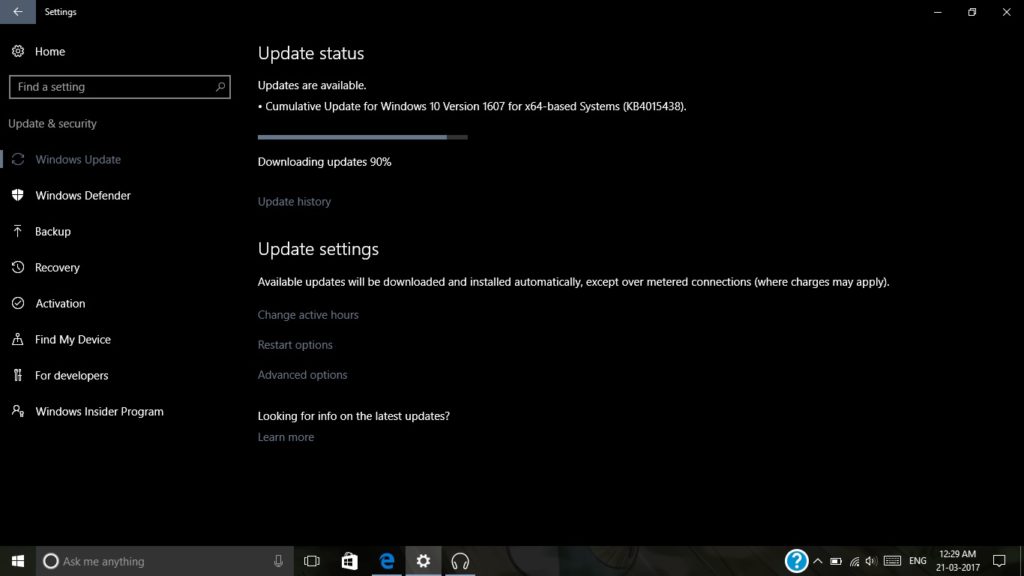This screenshot has height=576, width=1024.
Task: Click the battery tray icon
Action: [x=836, y=561]
